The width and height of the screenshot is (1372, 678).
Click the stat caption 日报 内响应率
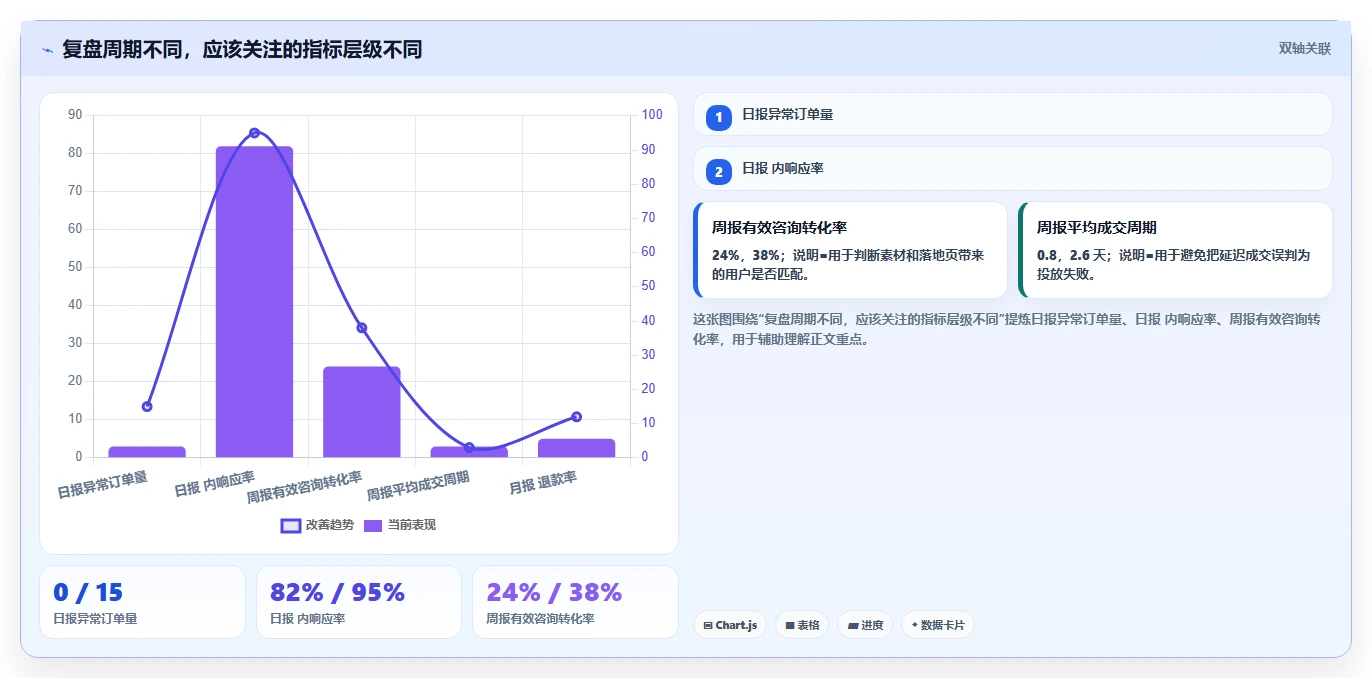pyautogui.click(x=307, y=619)
